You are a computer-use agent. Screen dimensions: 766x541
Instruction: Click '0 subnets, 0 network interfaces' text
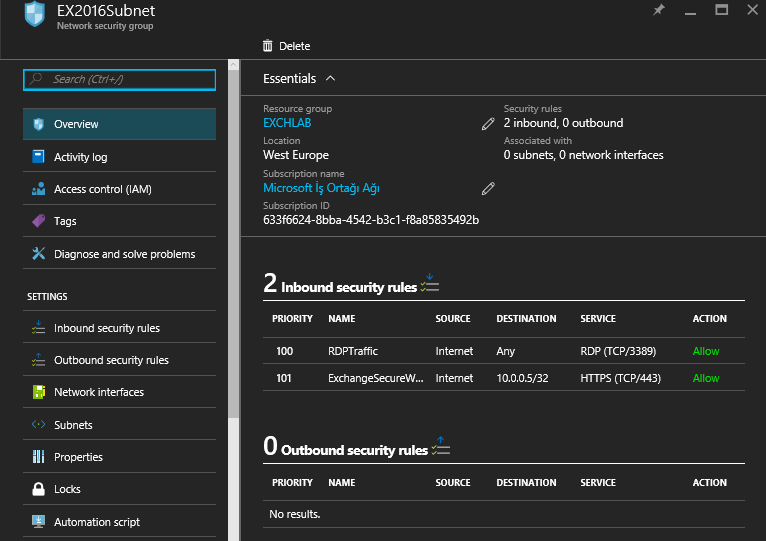pyautogui.click(x=583, y=155)
